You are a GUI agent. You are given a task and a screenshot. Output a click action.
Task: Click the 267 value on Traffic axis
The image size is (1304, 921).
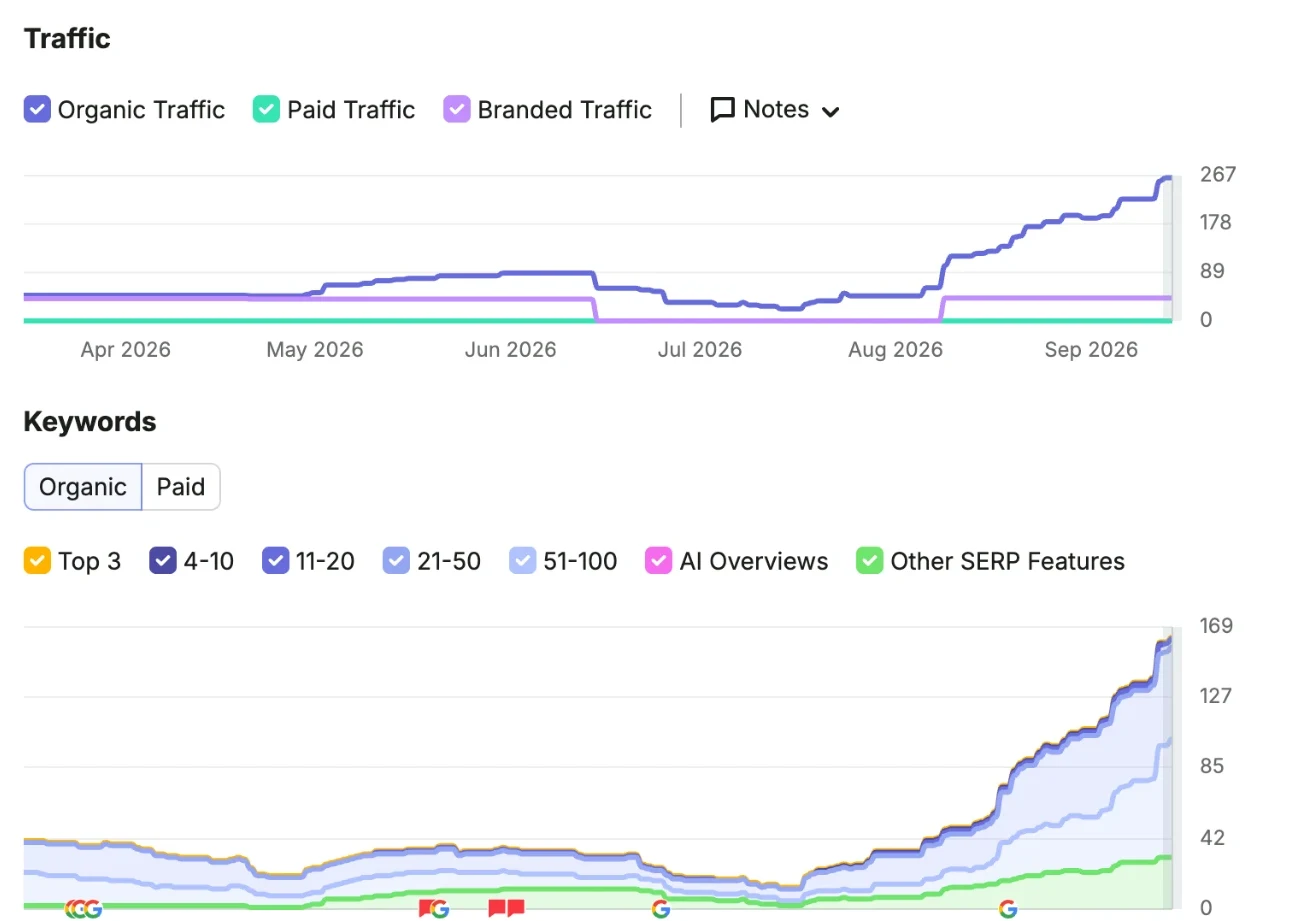pyautogui.click(x=1218, y=175)
